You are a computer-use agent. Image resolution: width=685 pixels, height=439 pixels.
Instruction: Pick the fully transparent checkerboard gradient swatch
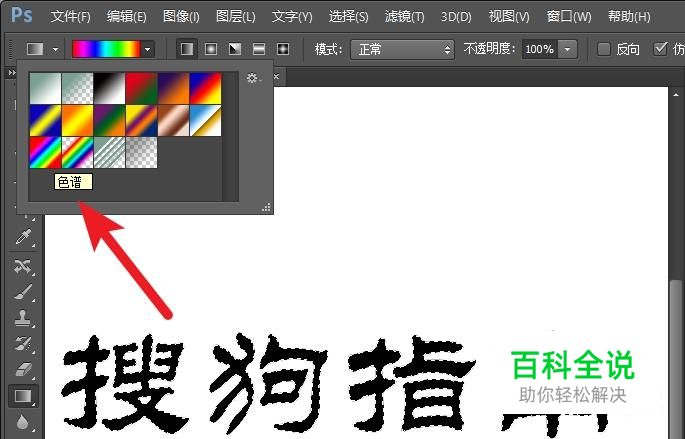pyautogui.click(x=142, y=152)
